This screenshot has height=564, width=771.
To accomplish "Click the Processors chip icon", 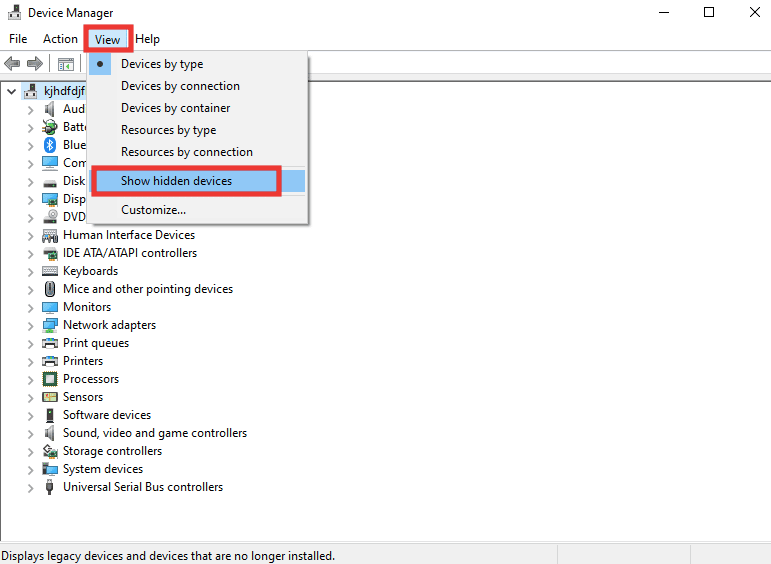I will 50,379.
